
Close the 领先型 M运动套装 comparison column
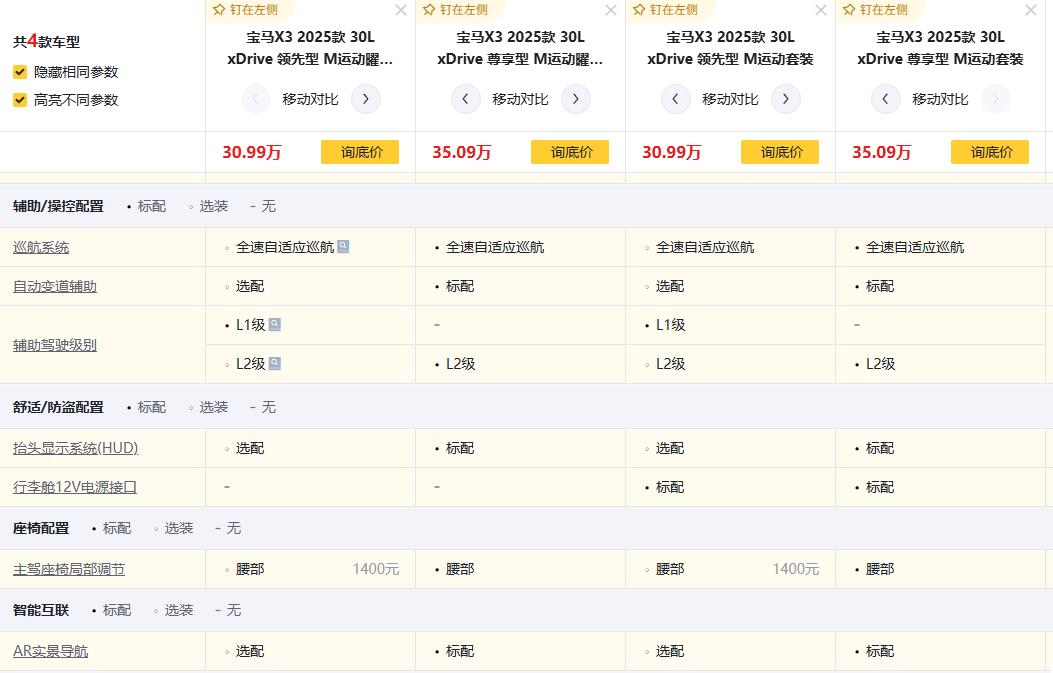pyautogui.click(x=821, y=10)
